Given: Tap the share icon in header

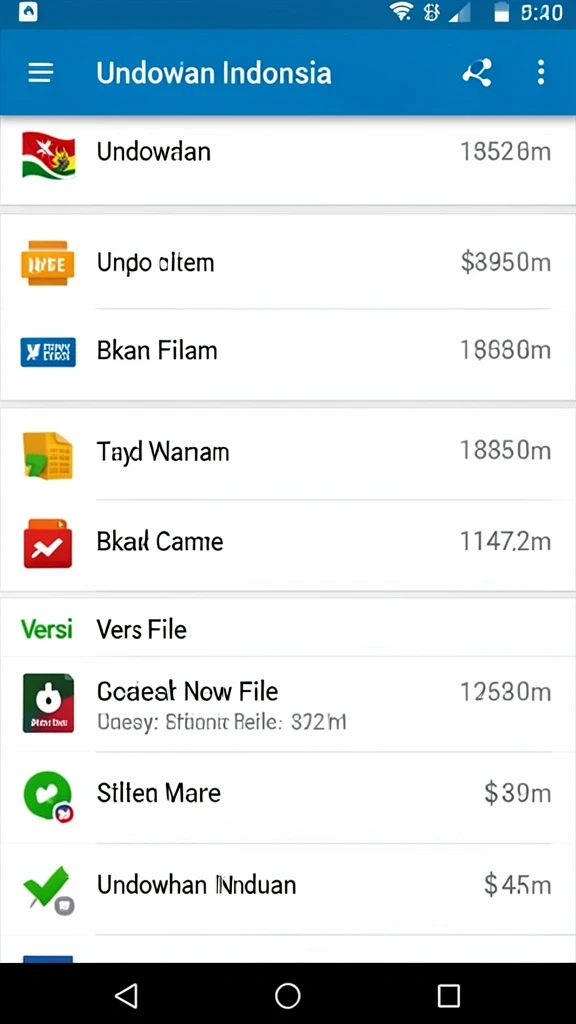Looking at the screenshot, I should [477, 72].
